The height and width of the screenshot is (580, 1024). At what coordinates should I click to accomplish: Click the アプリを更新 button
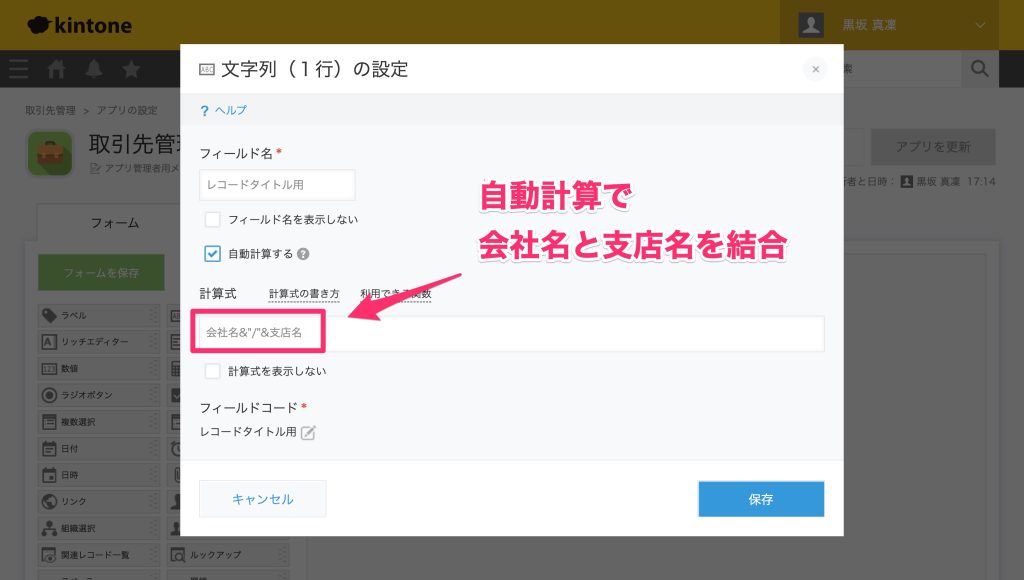[933, 147]
